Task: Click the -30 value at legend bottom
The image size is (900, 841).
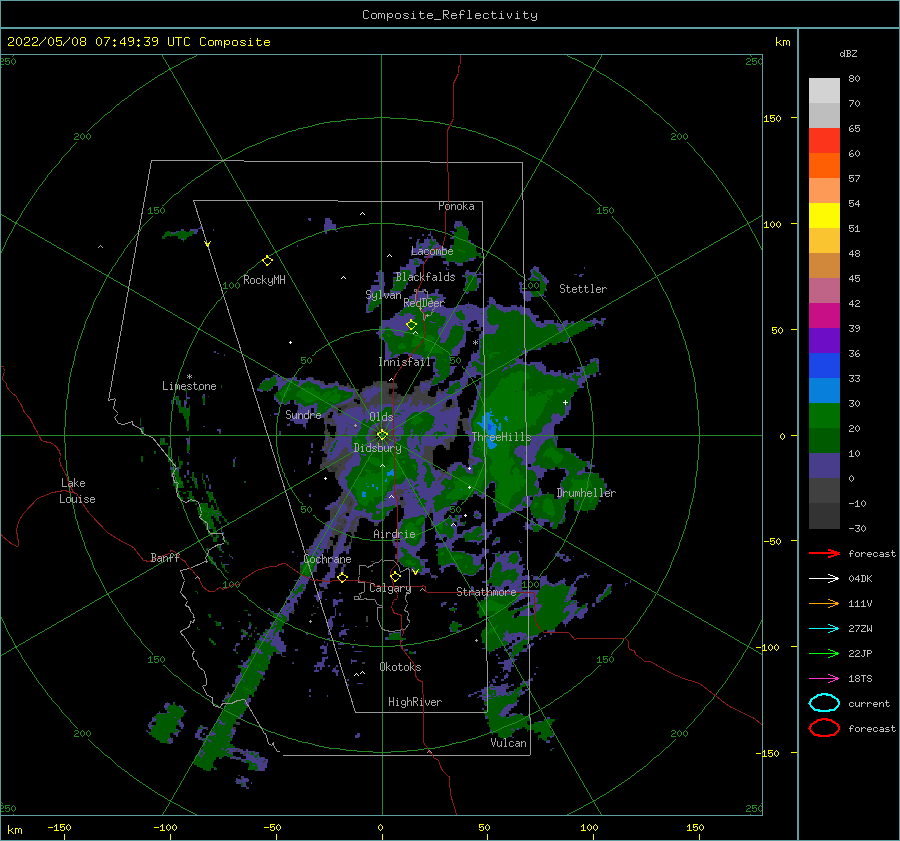Action: click(857, 529)
